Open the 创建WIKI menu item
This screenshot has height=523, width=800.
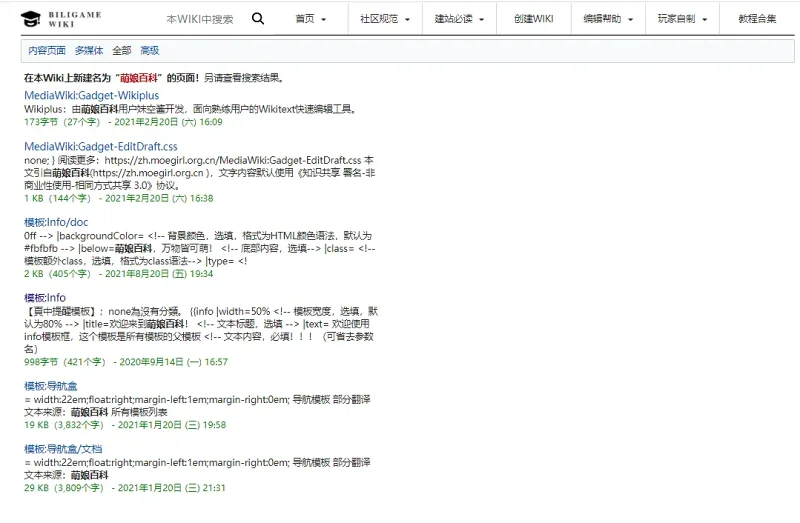click(534, 19)
